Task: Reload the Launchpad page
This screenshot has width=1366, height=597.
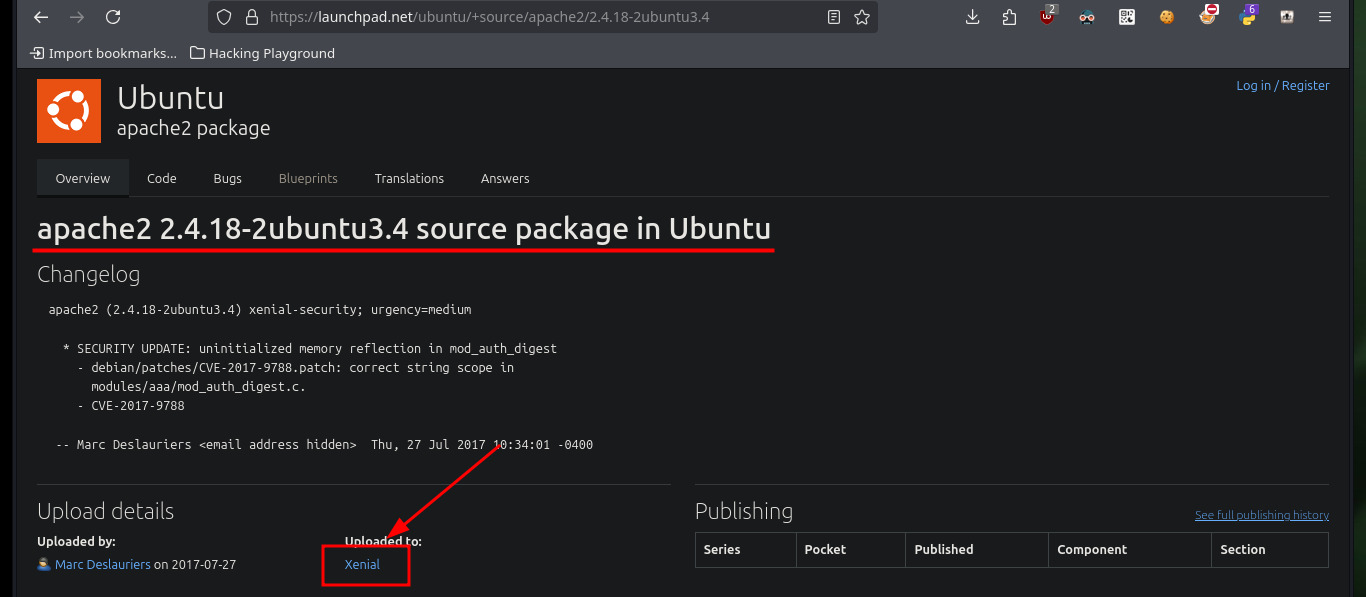Action: pyautogui.click(x=113, y=17)
